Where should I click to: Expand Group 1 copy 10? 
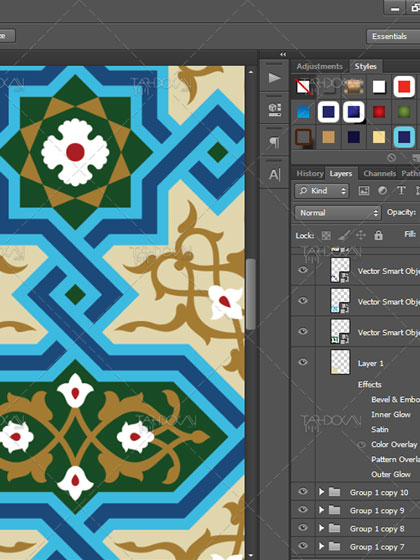(321, 492)
